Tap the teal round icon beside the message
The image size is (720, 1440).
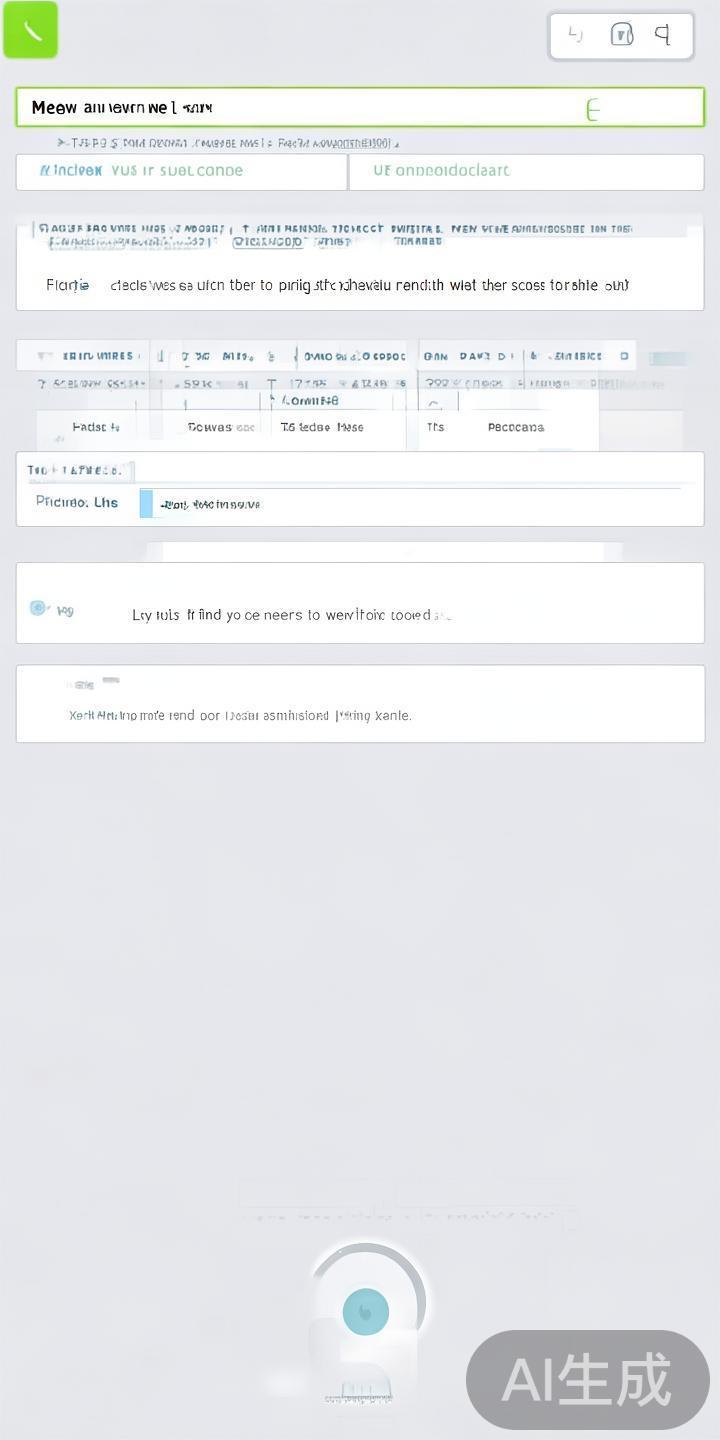point(39,607)
